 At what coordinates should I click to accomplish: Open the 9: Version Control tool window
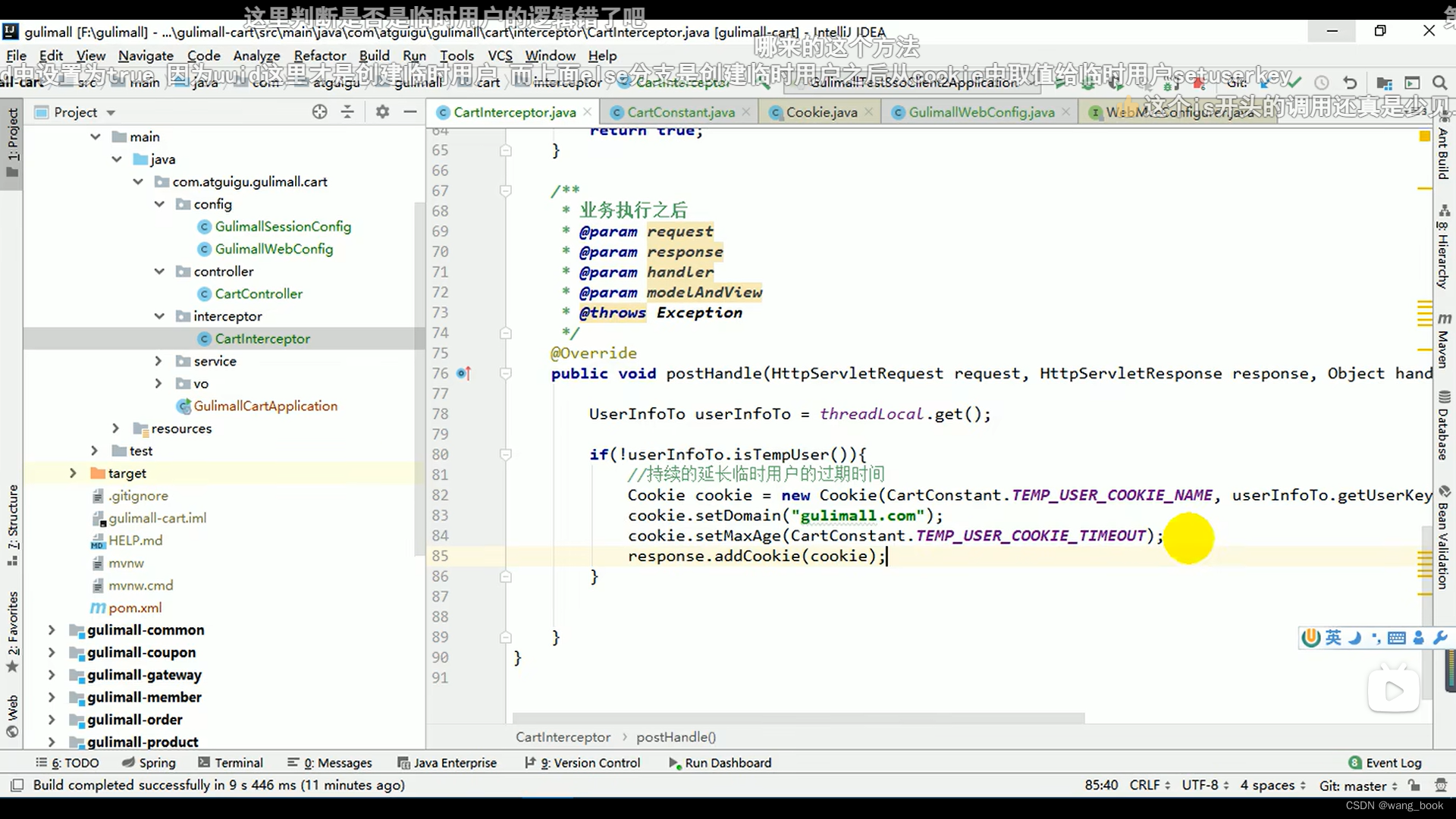click(x=582, y=763)
